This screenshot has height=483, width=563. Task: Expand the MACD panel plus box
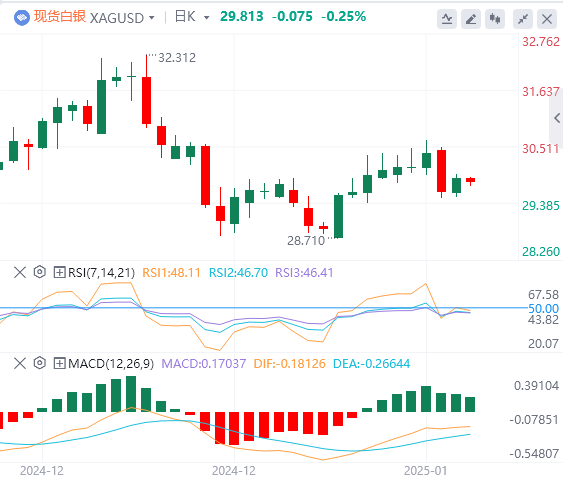pos(59,363)
